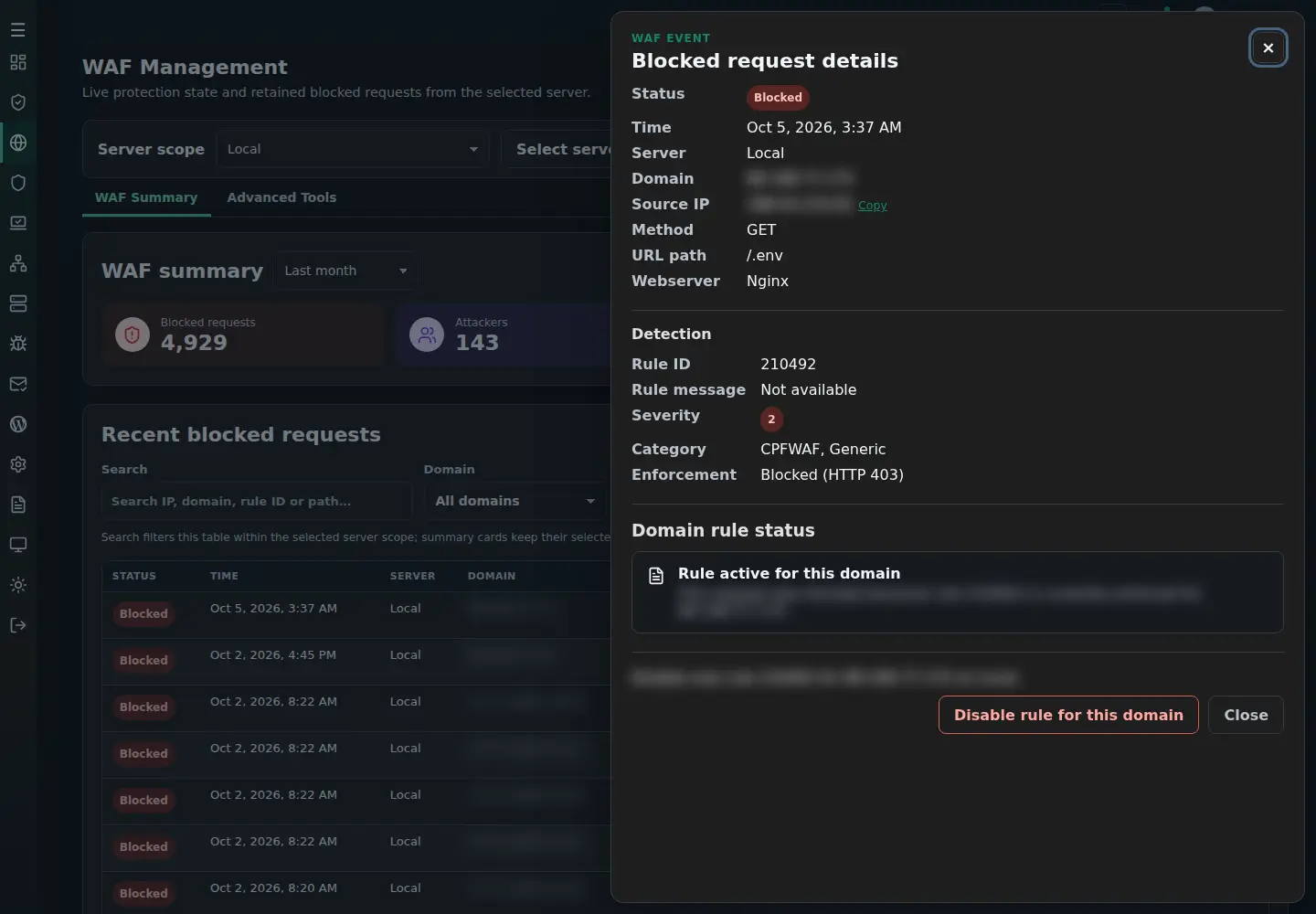The image size is (1316, 914).
Task: Open the document file icon in sidebar
Action: point(18,505)
